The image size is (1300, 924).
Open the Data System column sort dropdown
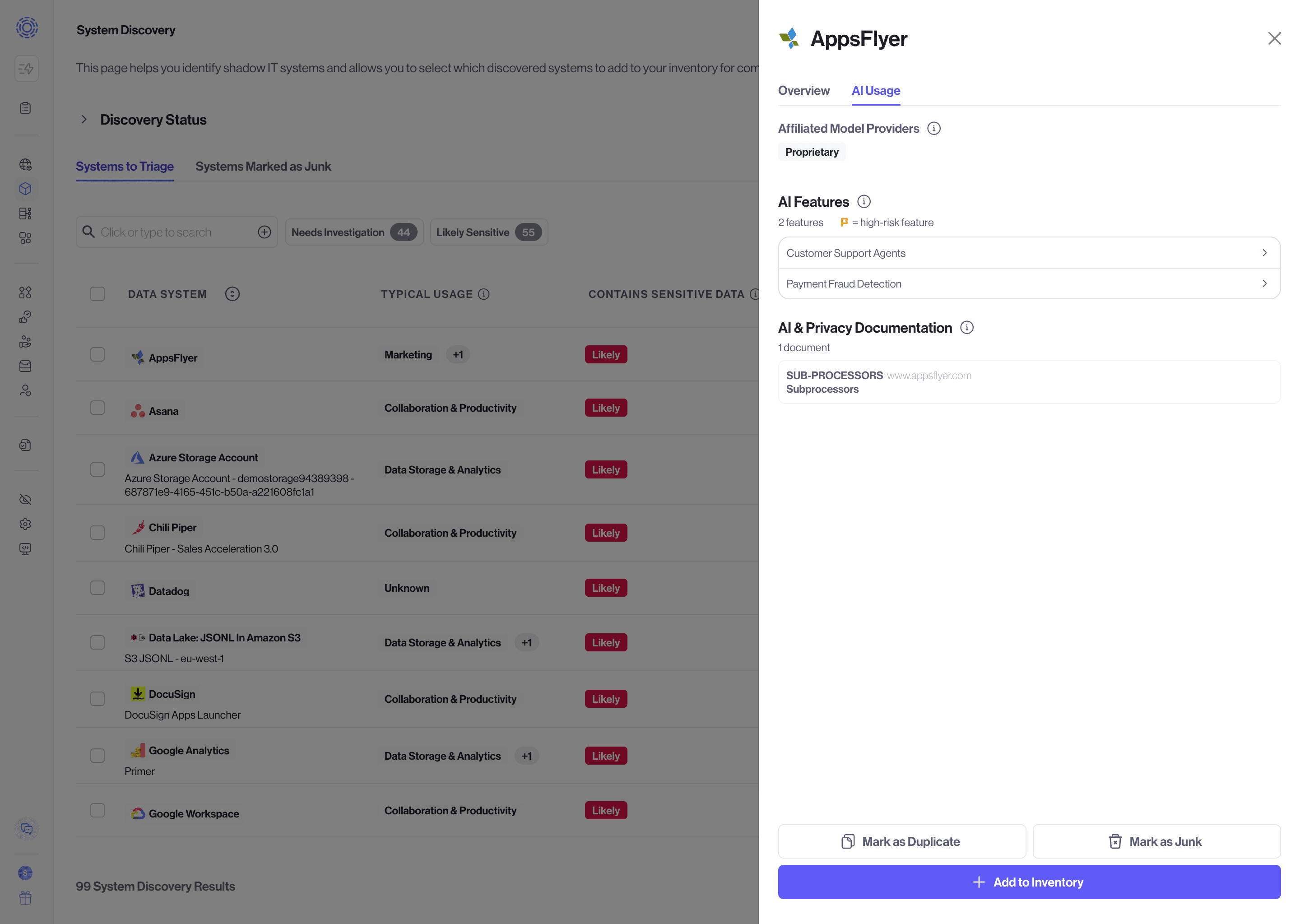coord(232,294)
